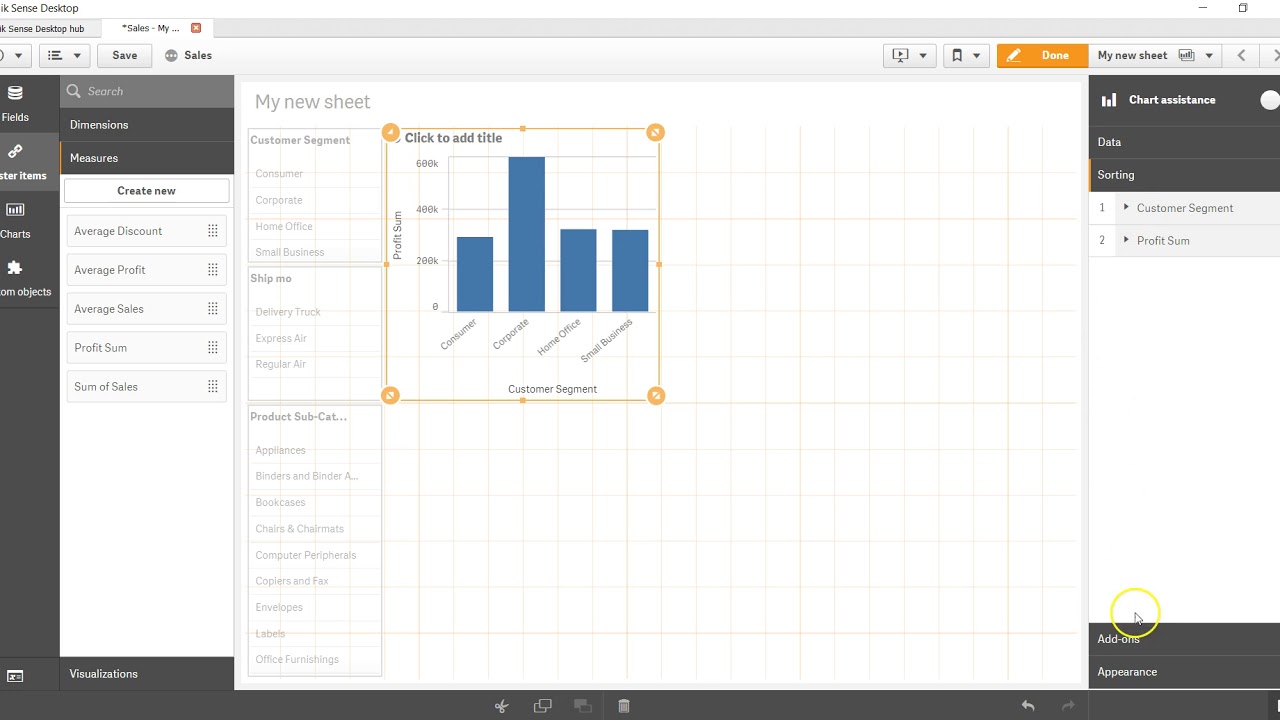Open the Visualizations panel

coord(147,674)
